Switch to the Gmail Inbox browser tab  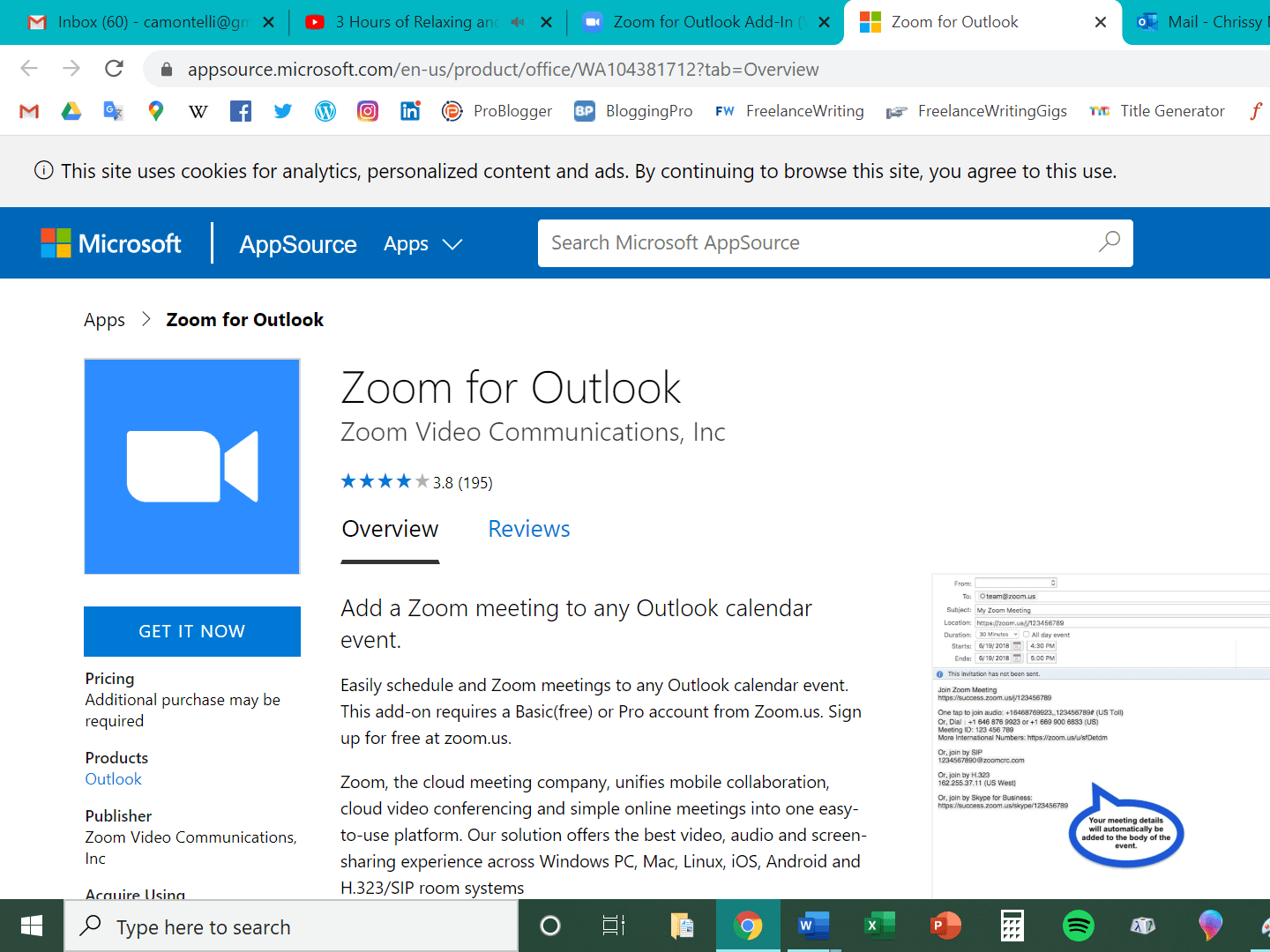click(150, 22)
